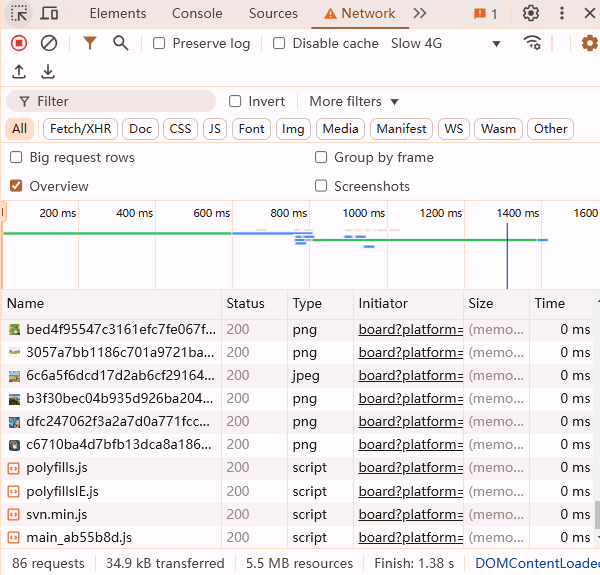Close the DevTools panel

(x=590, y=13)
